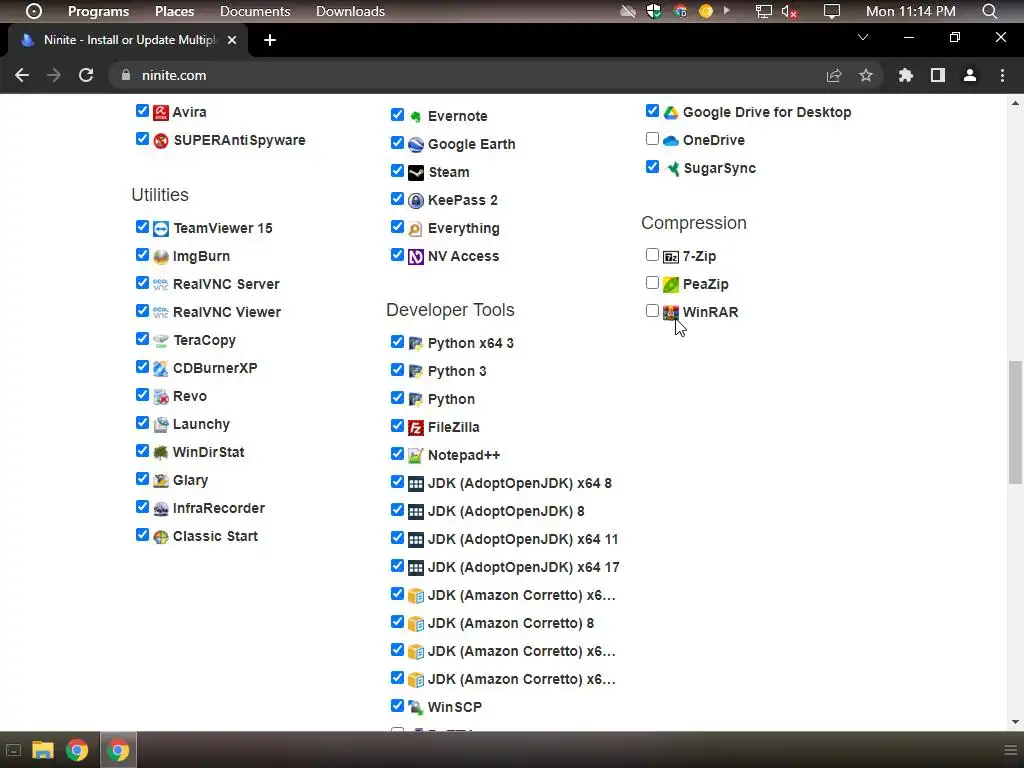The height and width of the screenshot is (768, 1024).
Task: Share this page icon in address bar
Action: [834, 75]
